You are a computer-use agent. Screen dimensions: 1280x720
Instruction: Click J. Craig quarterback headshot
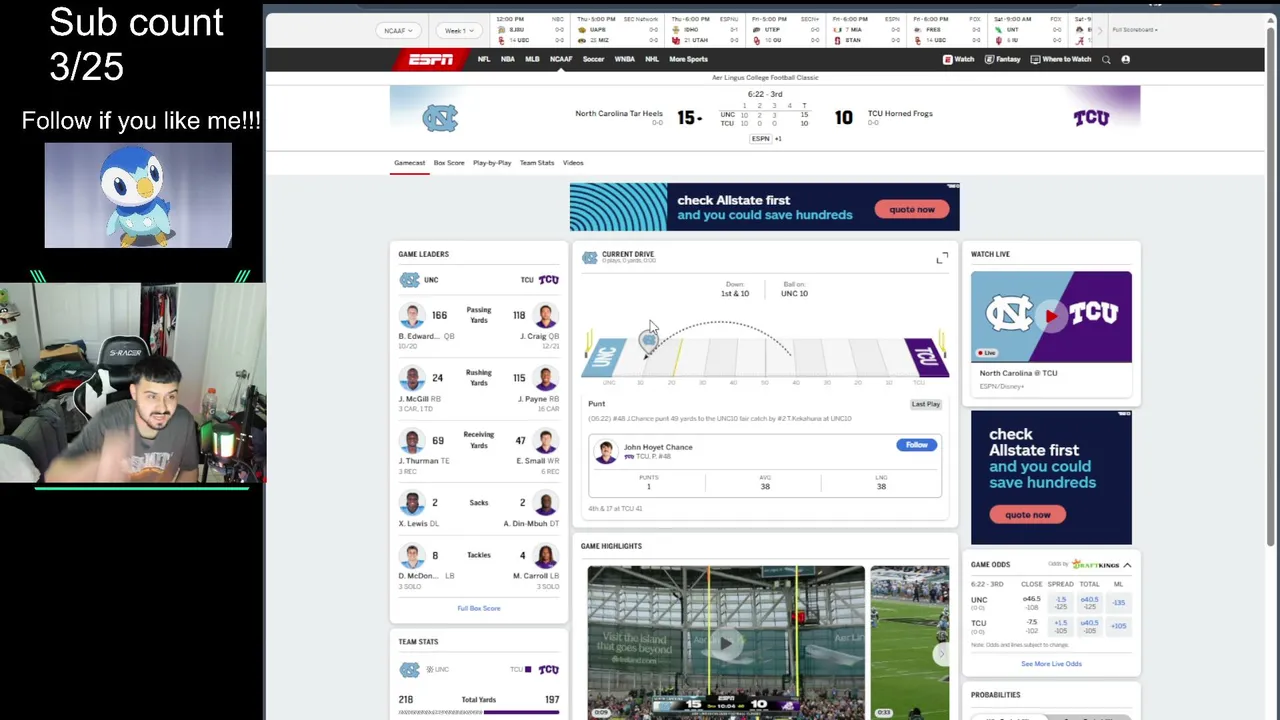[x=545, y=316]
